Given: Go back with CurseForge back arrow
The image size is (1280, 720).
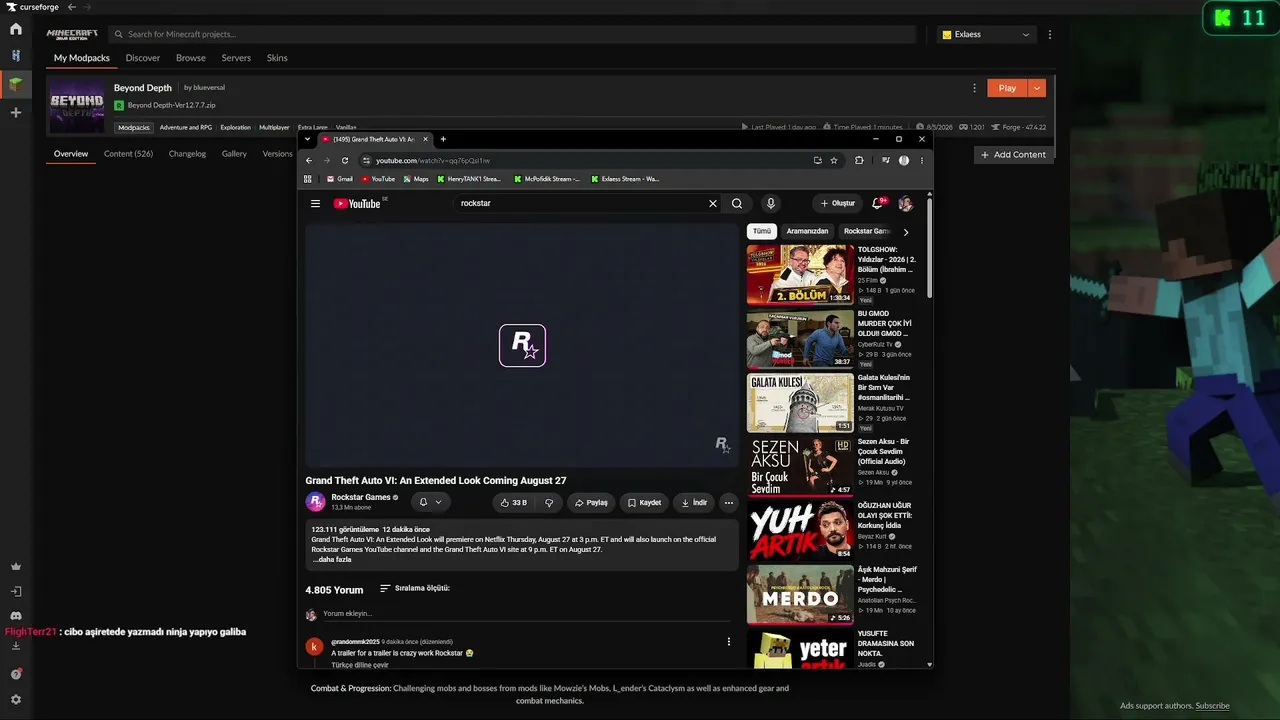Looking at the screenshot, I should pos(72,7).
